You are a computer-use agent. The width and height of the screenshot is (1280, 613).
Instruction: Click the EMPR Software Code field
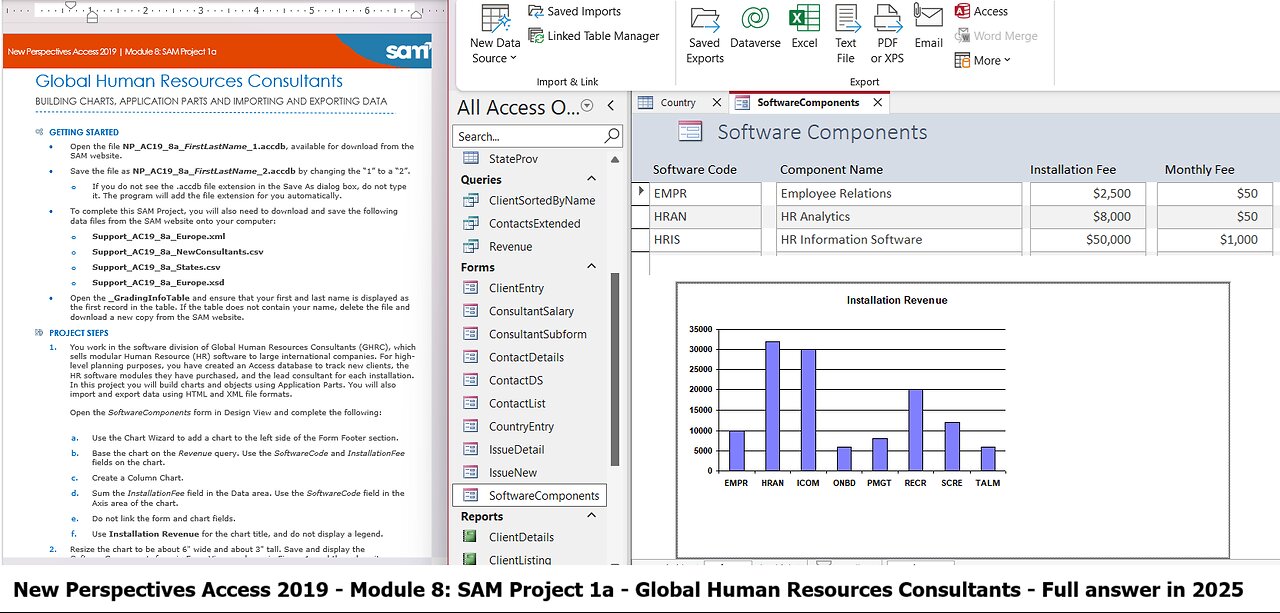coord(705,193)
